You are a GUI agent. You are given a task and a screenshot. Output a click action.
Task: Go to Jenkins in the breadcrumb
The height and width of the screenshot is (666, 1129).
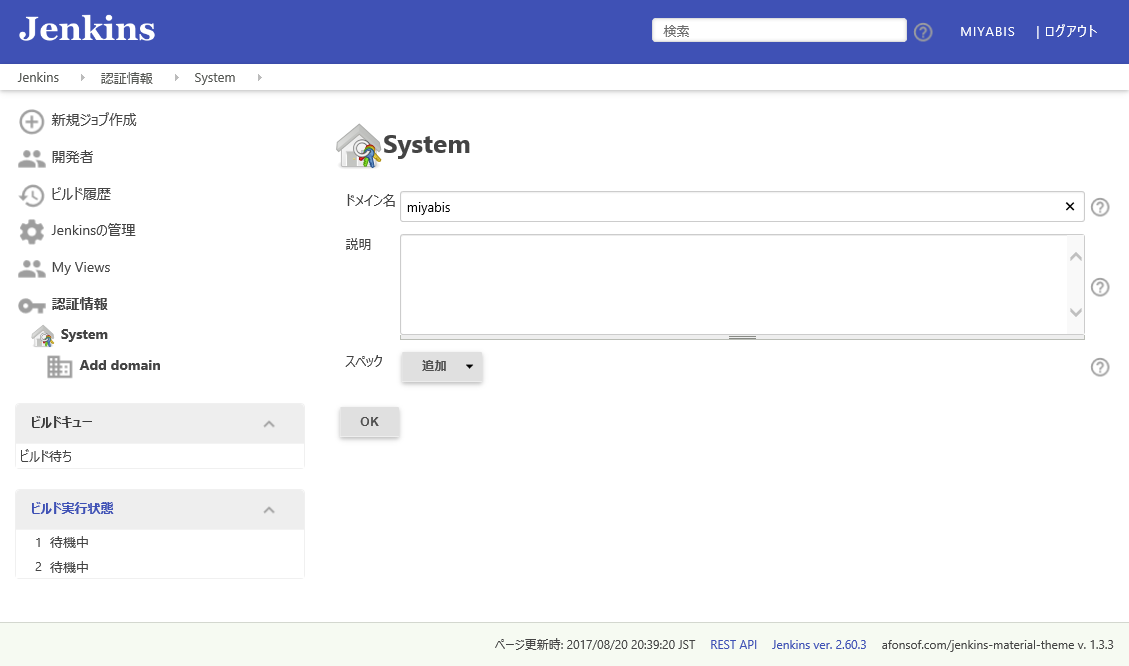(38, 78)
